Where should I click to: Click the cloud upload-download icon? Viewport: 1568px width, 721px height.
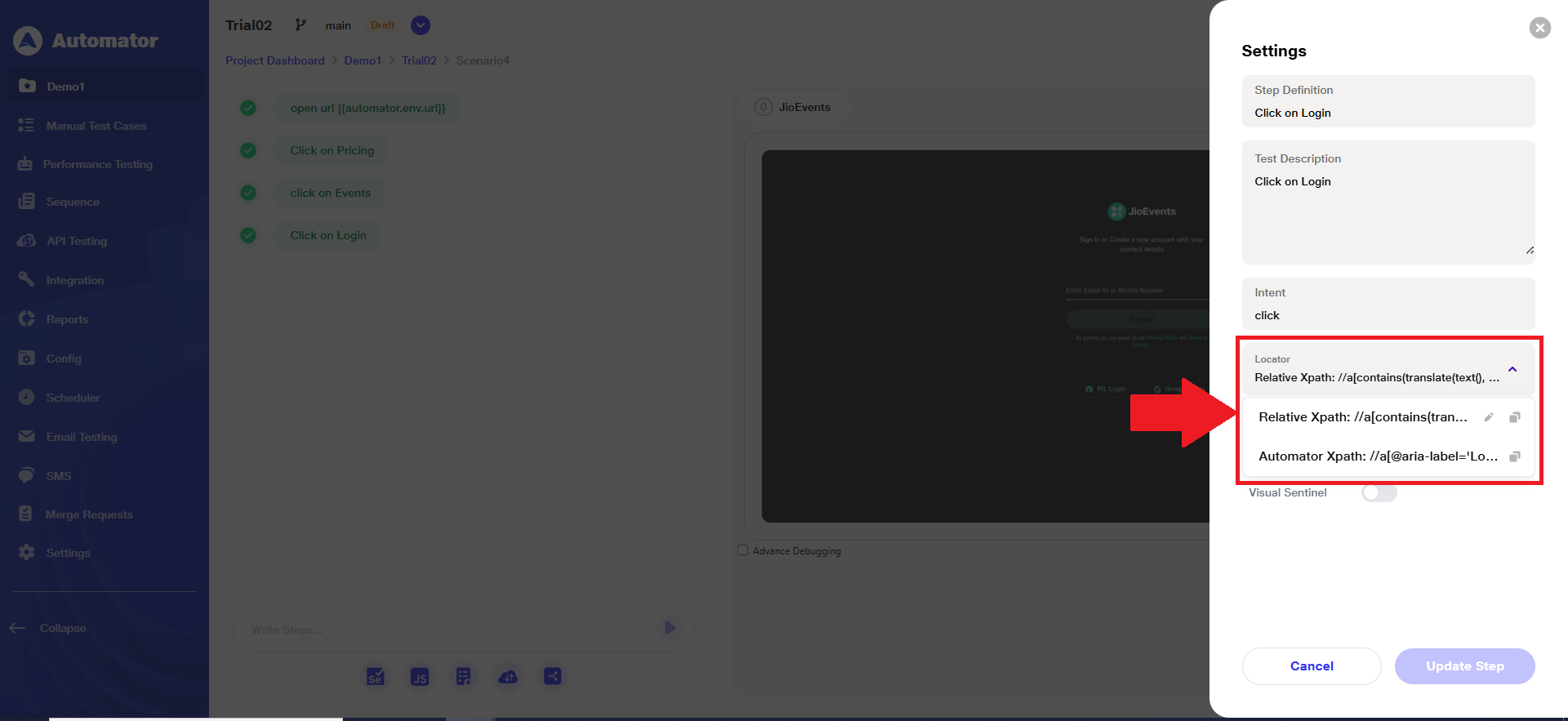click(x=508, y=676)
